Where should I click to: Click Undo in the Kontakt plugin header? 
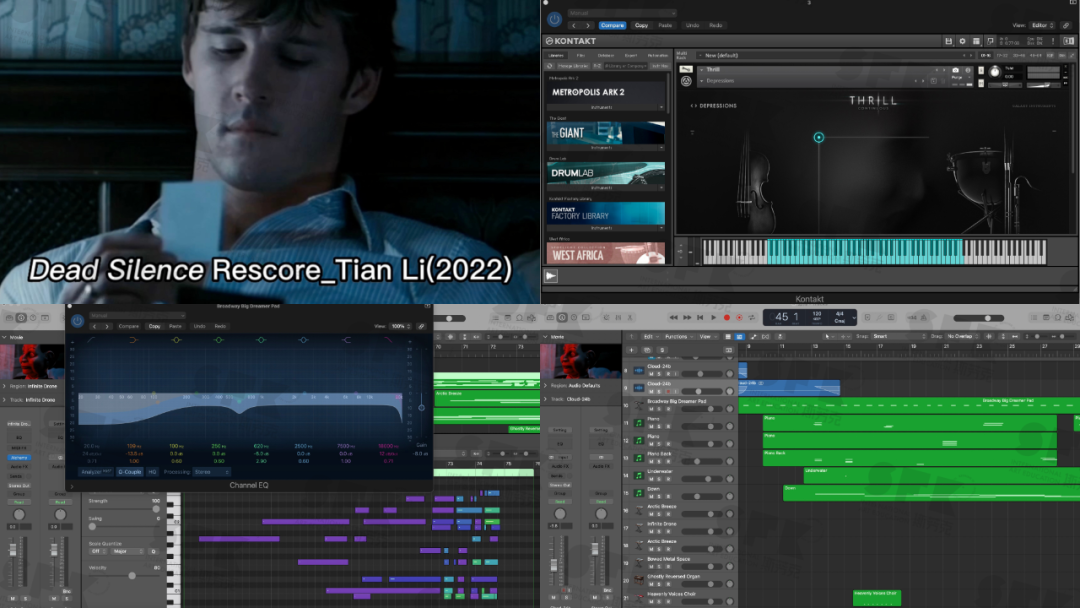click(692, 25)
